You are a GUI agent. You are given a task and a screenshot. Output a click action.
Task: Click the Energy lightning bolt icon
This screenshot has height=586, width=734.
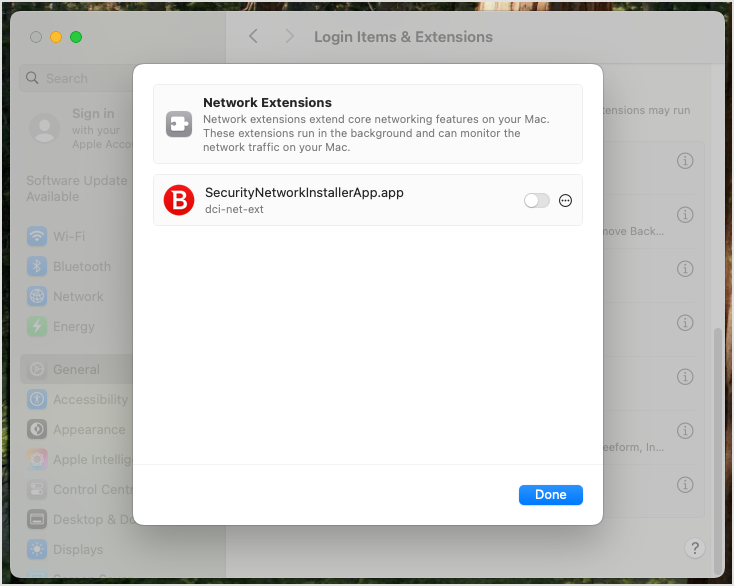pos(37,326)
